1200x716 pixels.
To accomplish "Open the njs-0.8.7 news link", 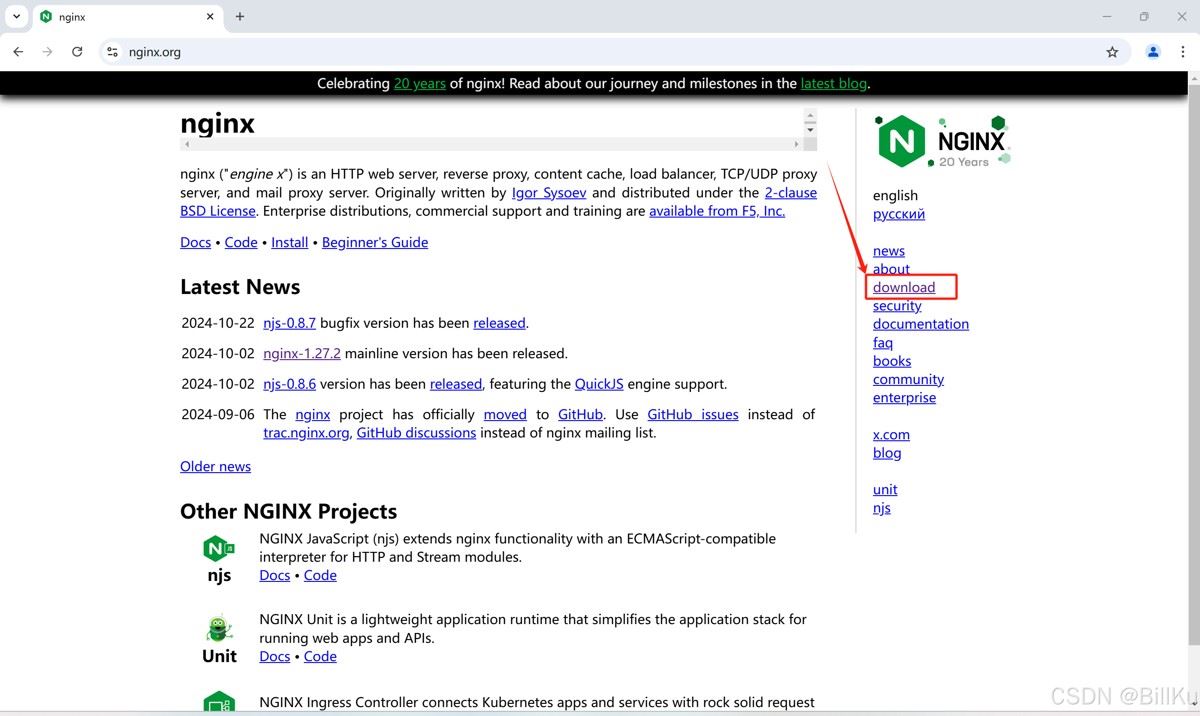I will click(289, 323).
